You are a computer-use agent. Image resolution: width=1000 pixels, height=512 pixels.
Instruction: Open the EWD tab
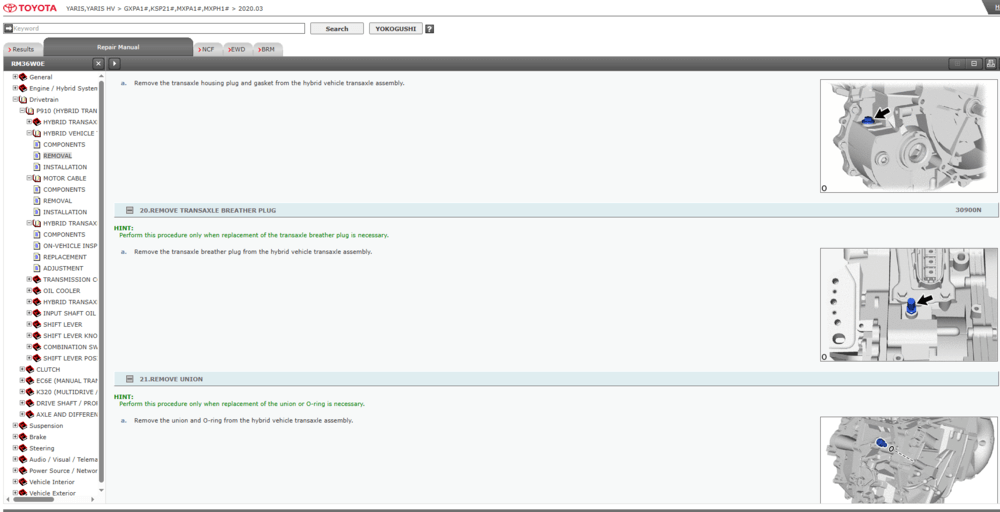[237, 49]
